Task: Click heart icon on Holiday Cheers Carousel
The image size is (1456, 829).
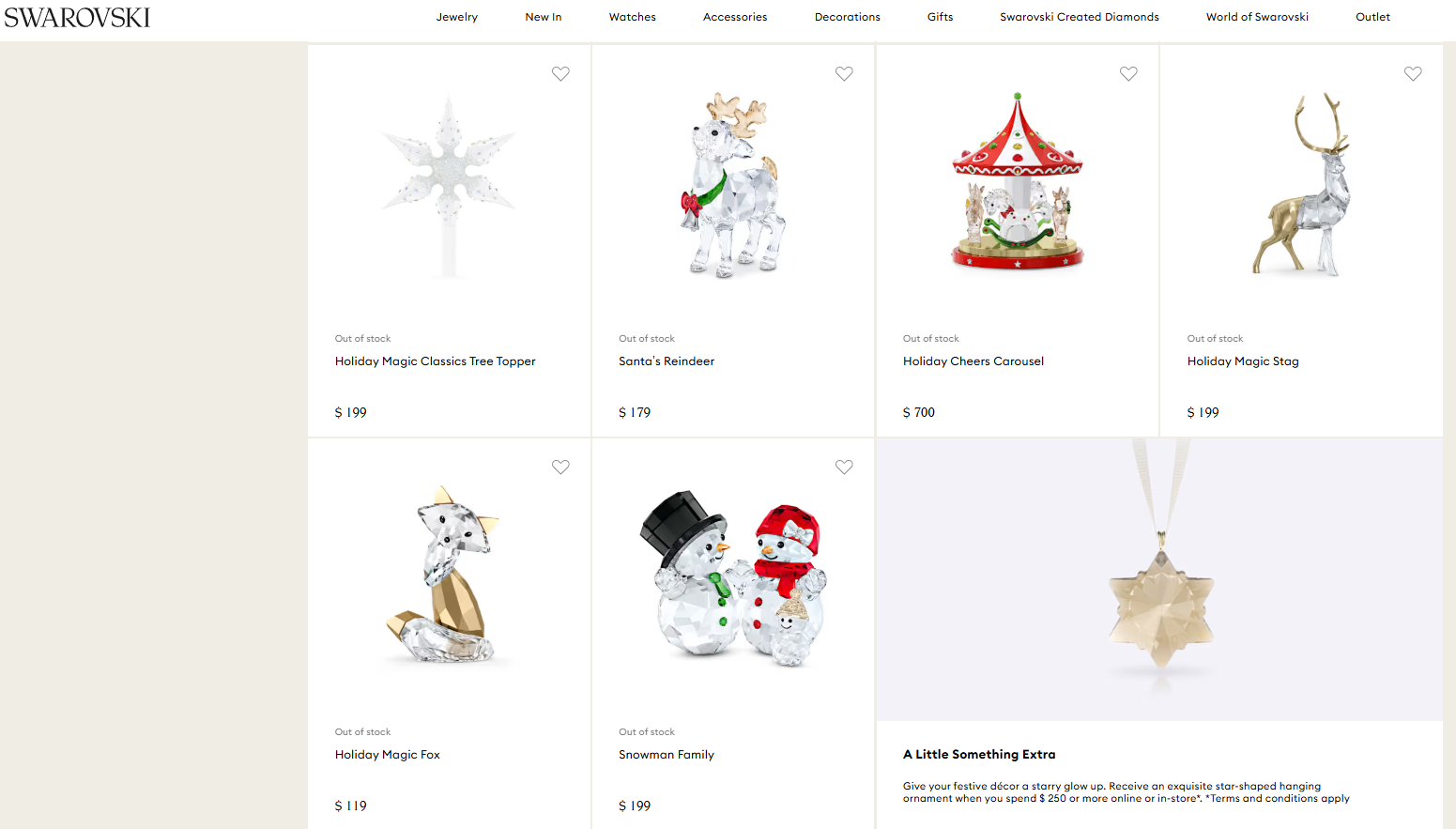Action: [x=1128, y=74]
